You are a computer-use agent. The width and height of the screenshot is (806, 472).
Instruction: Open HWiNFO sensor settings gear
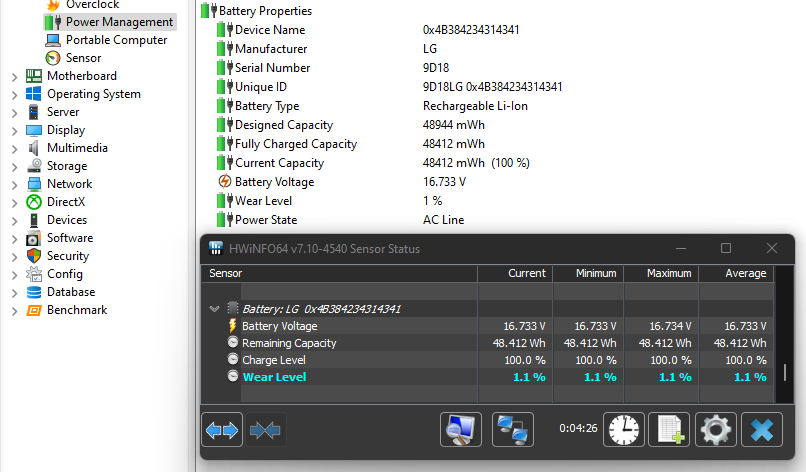click(716, 429)
